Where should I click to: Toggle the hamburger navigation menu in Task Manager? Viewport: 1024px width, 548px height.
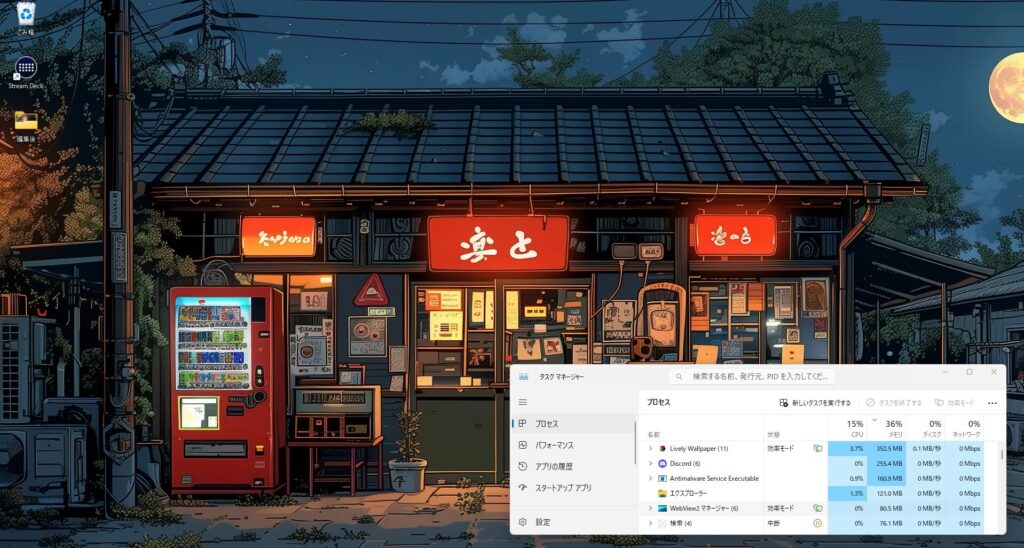pyautogui.click(x=522, y=402)
